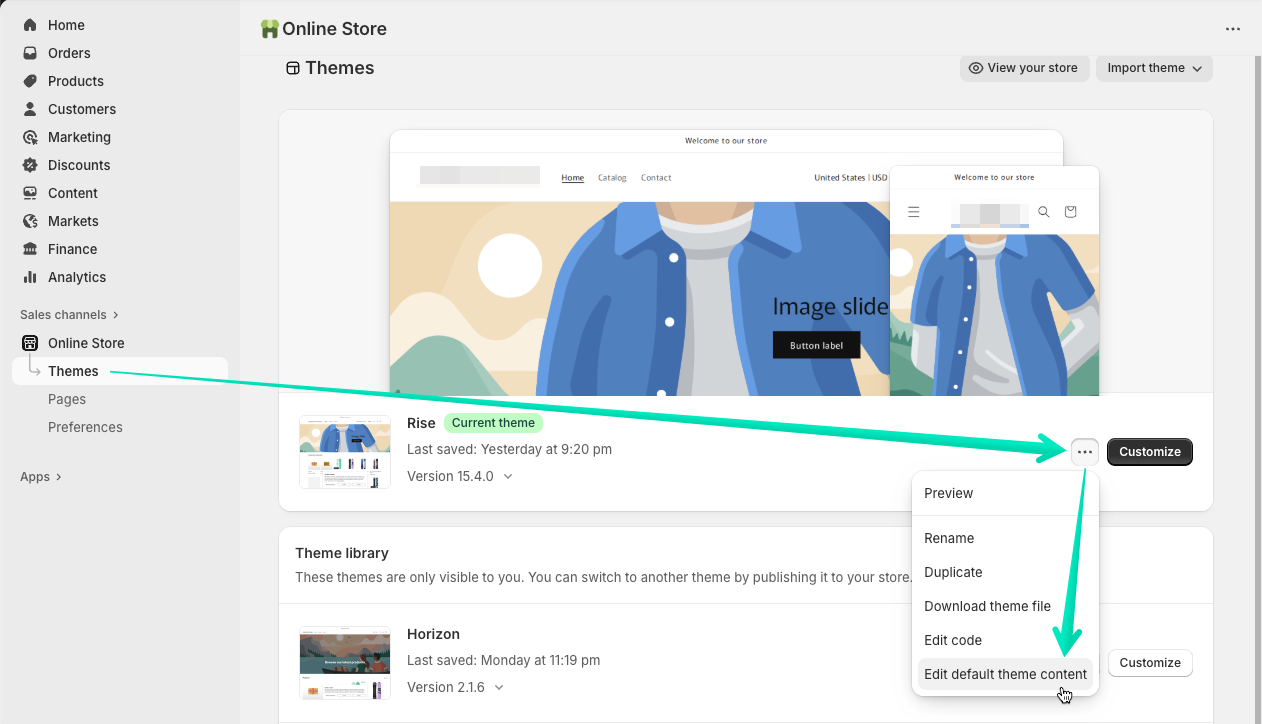Select Preview from the theme menu
Image resolution: width=1262 pixels, height=724 pixels.
click(1005, 493)
